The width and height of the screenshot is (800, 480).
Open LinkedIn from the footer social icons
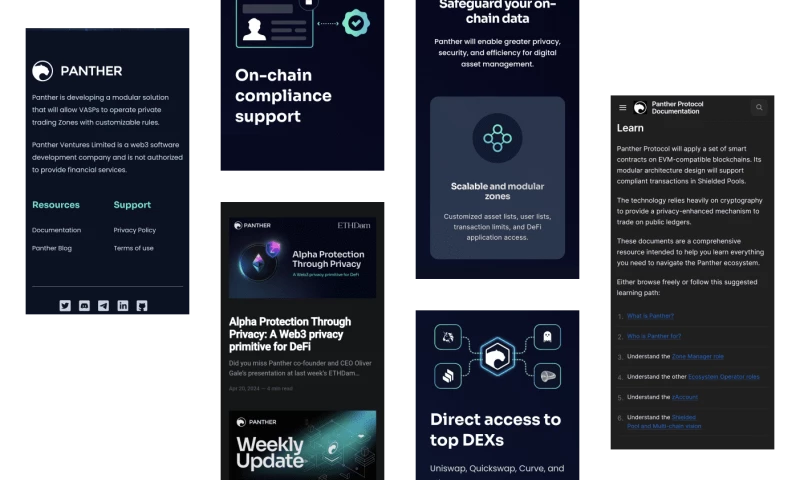pos(123,306)
